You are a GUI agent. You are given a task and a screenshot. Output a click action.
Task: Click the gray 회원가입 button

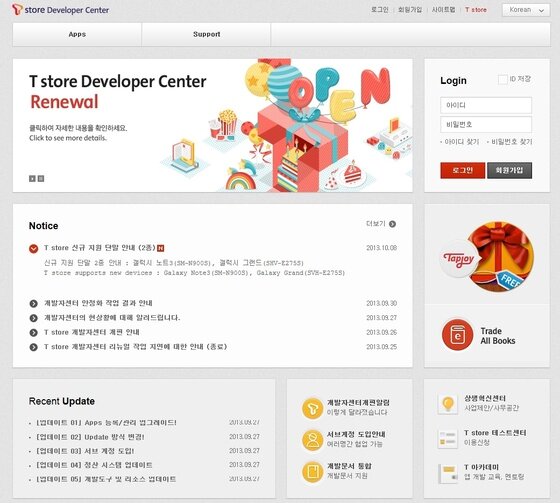click(x=509, y=170)
